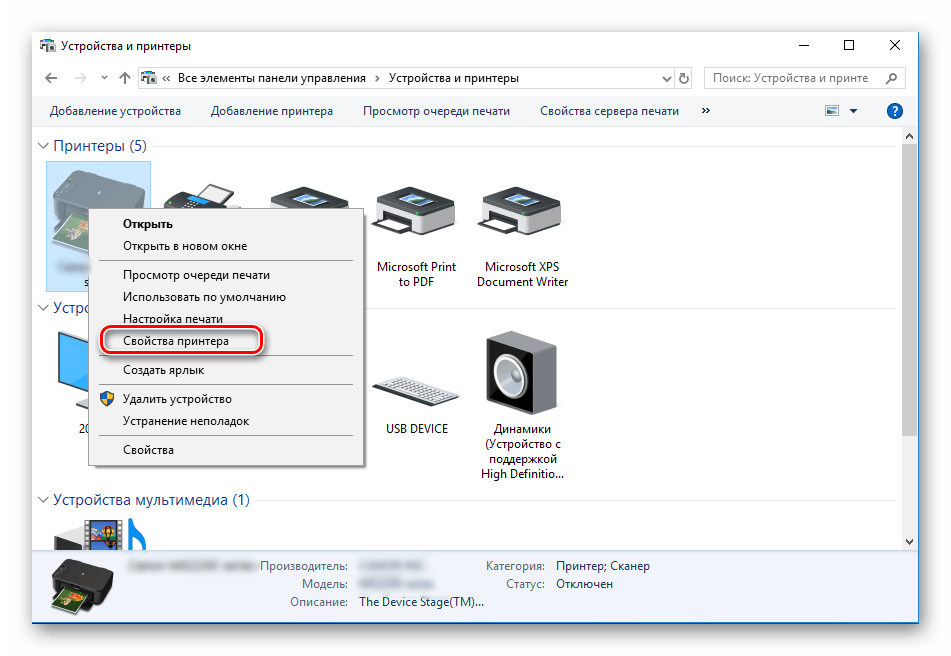This screenshot has width=951, height=656.
Task: Open Microsoft XPS Document Writer
Action: (521, 213)
